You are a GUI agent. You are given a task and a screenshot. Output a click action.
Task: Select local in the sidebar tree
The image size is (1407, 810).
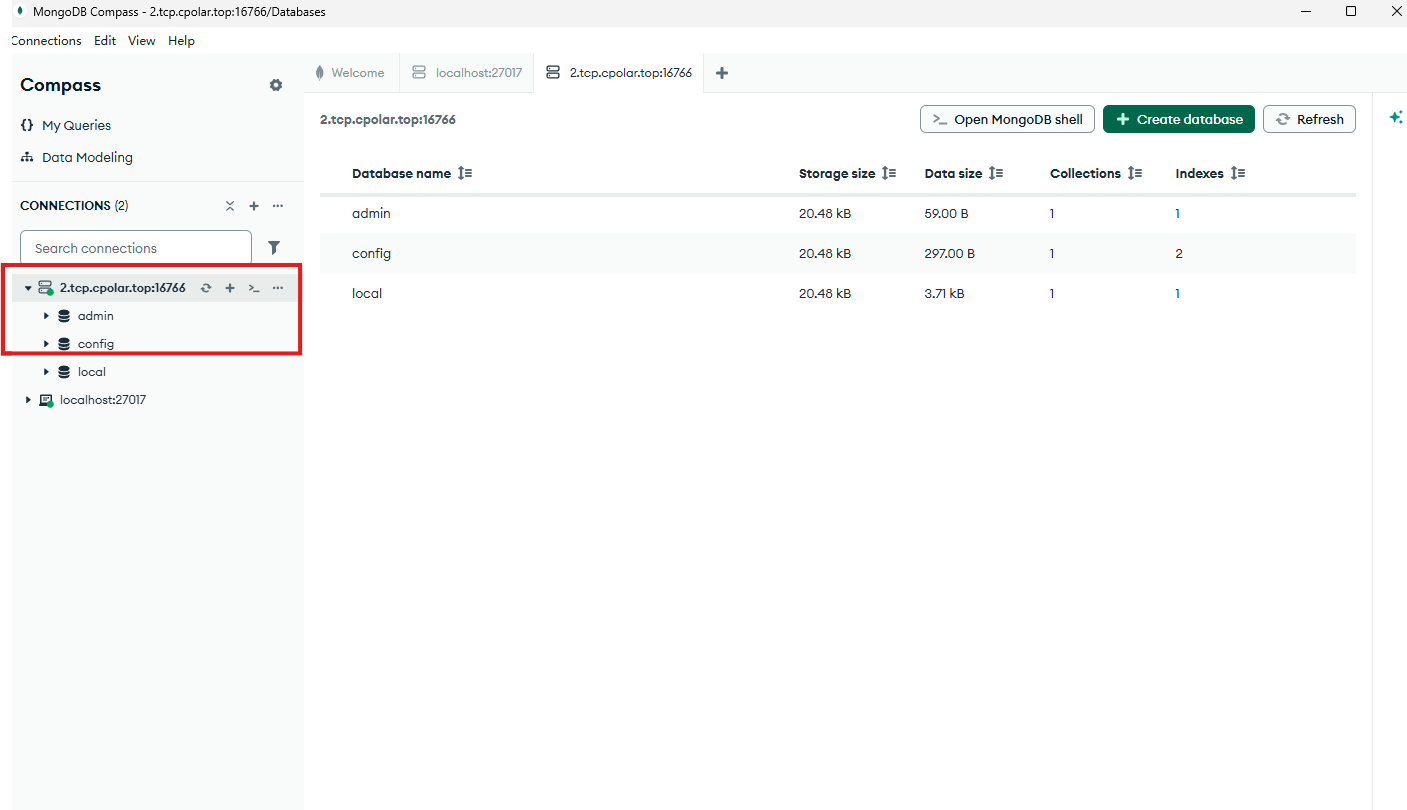tap(92, 372)
